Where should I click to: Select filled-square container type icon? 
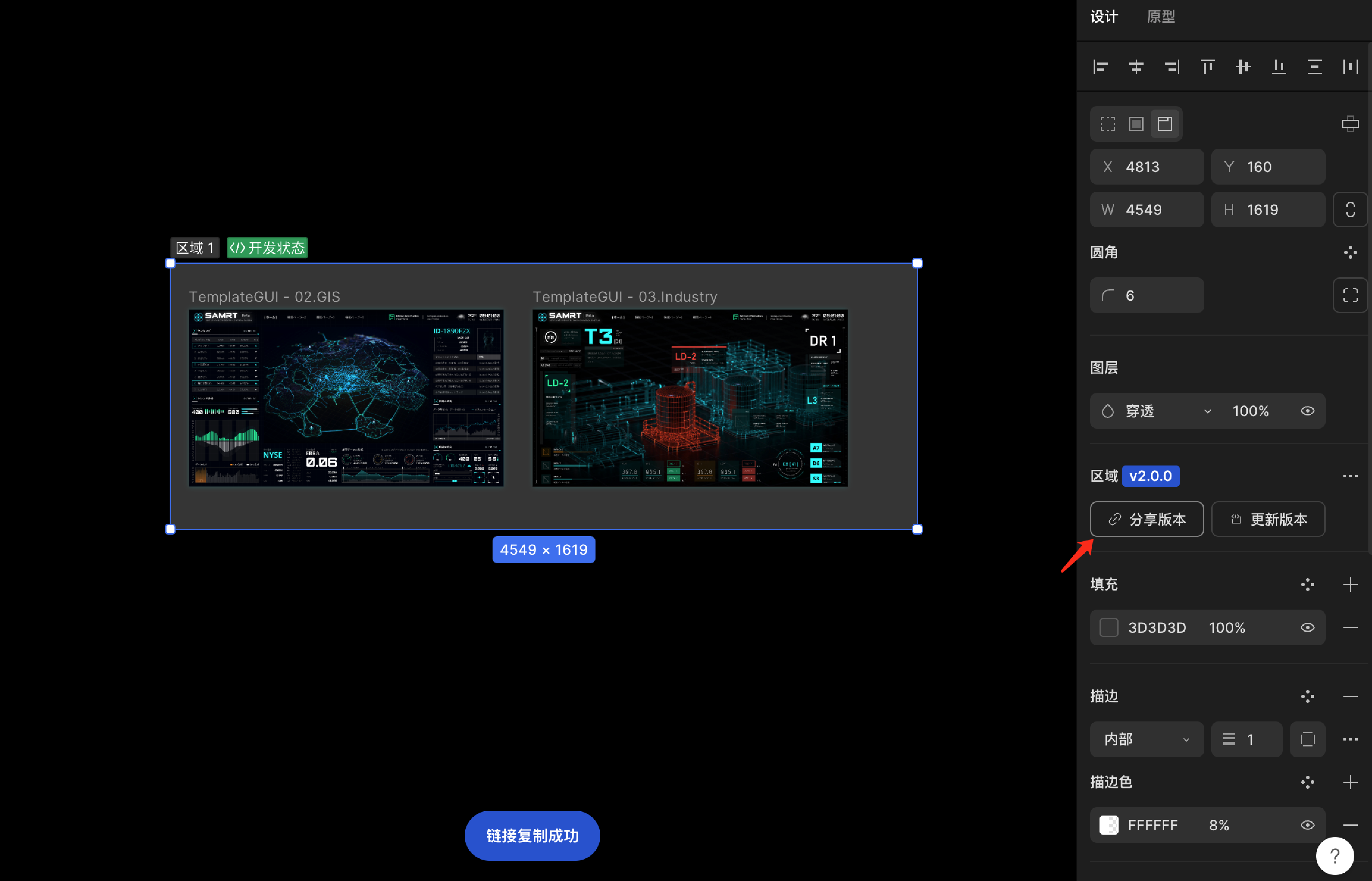pos(1136,124)
